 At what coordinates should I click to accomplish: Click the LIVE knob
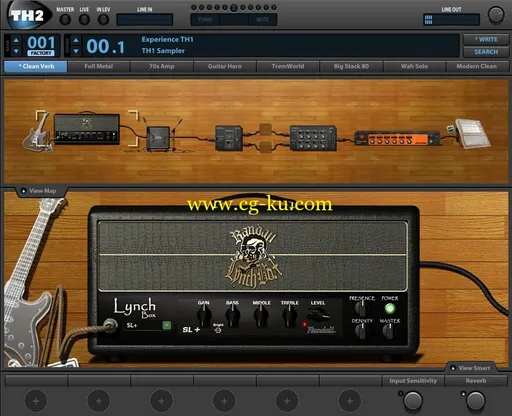pyautogui.click(x=84, y=19)
